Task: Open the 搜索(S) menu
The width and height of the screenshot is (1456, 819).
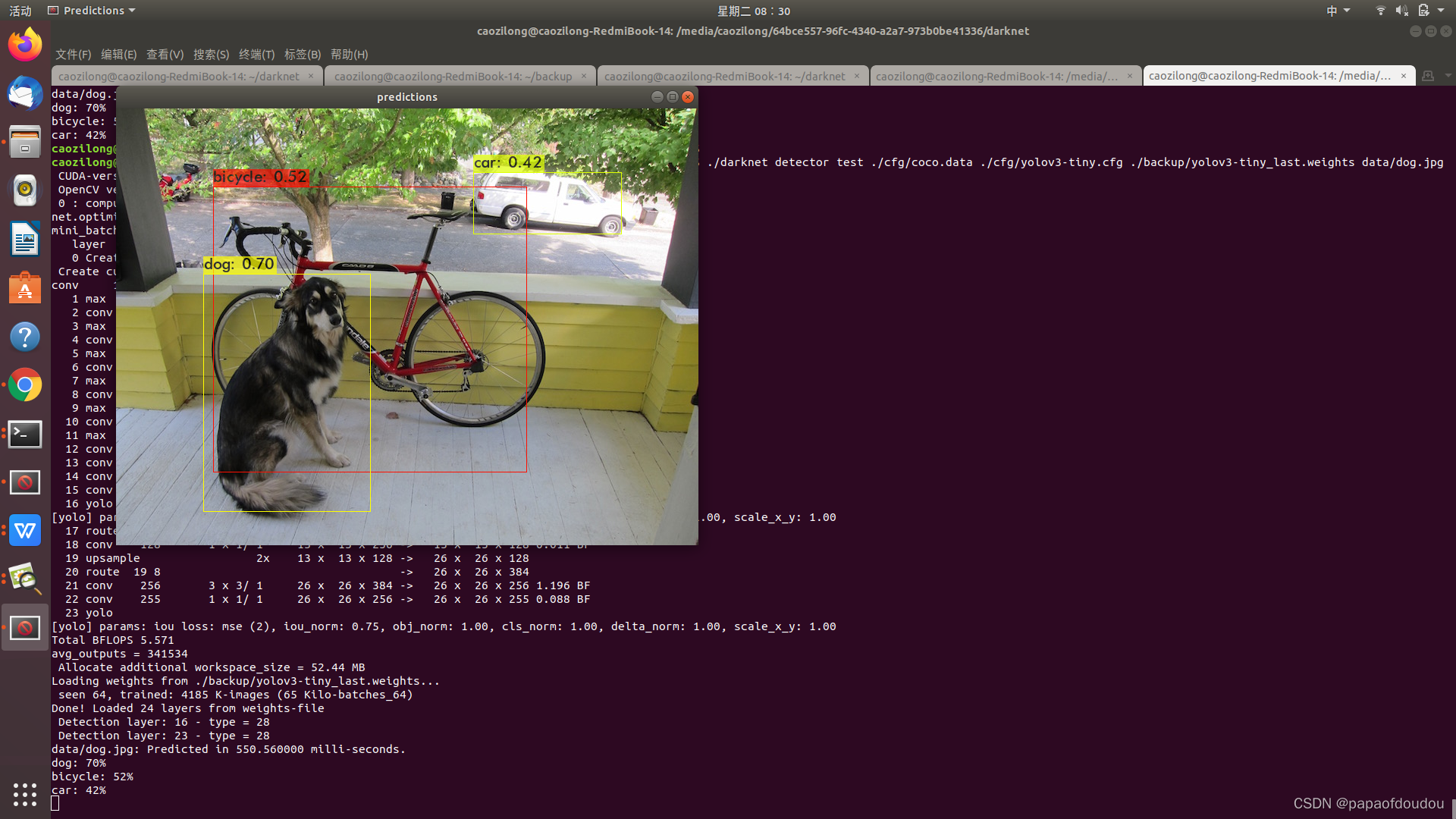Action: point(211,55)
